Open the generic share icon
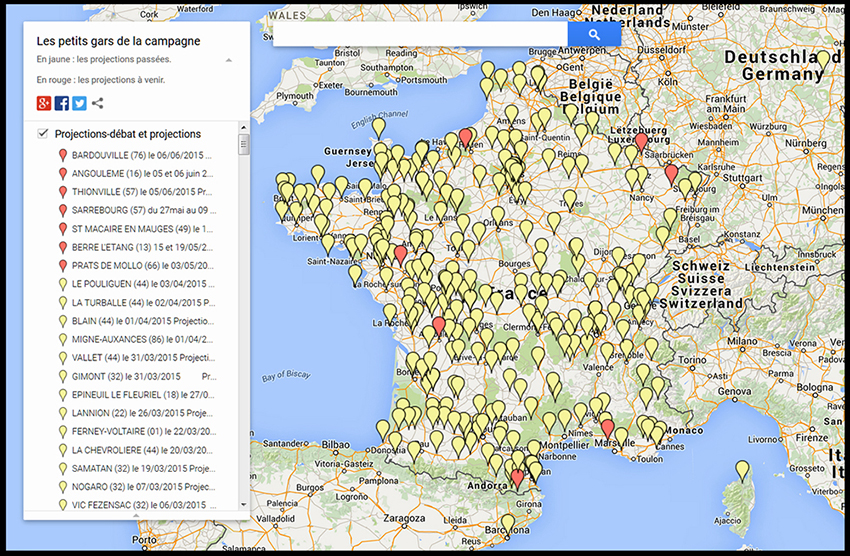Viewport: 850px width, 556px height. click(97, 103)
